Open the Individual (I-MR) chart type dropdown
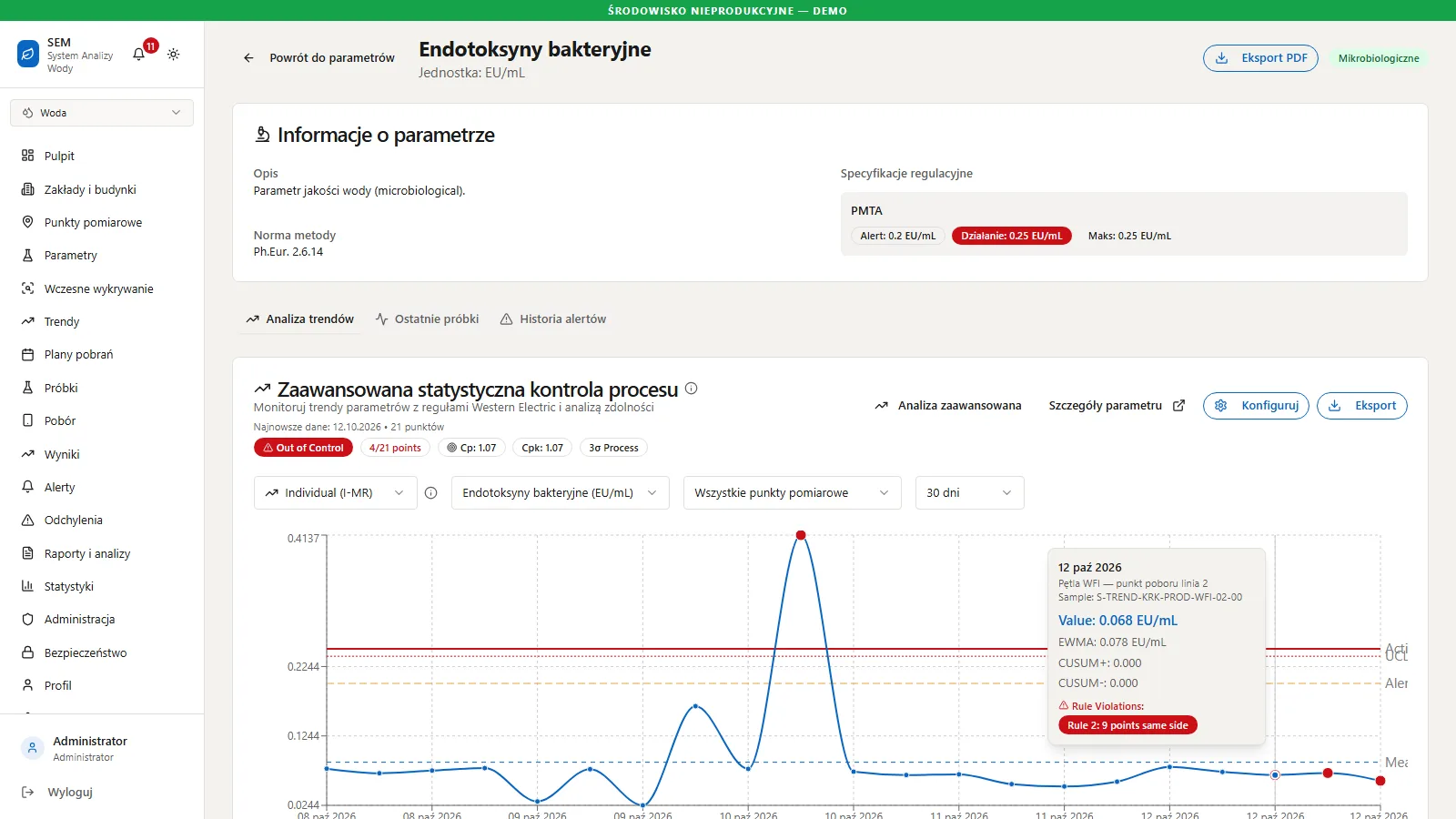 (335, 493)
